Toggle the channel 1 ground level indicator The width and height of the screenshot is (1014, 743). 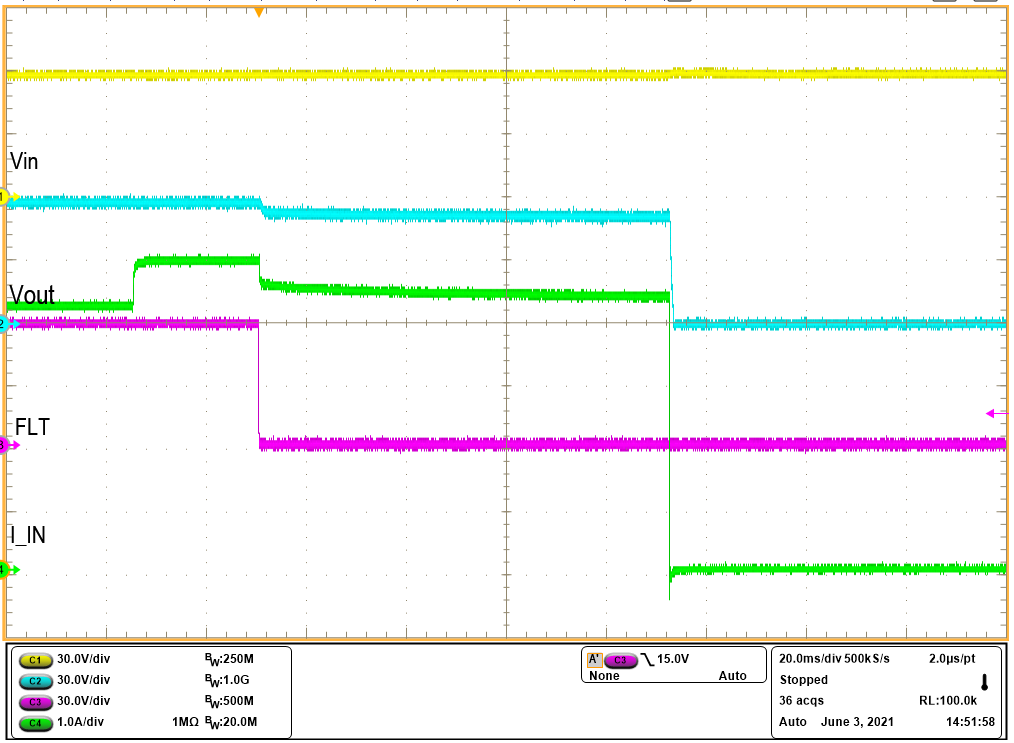(x=6, y=196)
